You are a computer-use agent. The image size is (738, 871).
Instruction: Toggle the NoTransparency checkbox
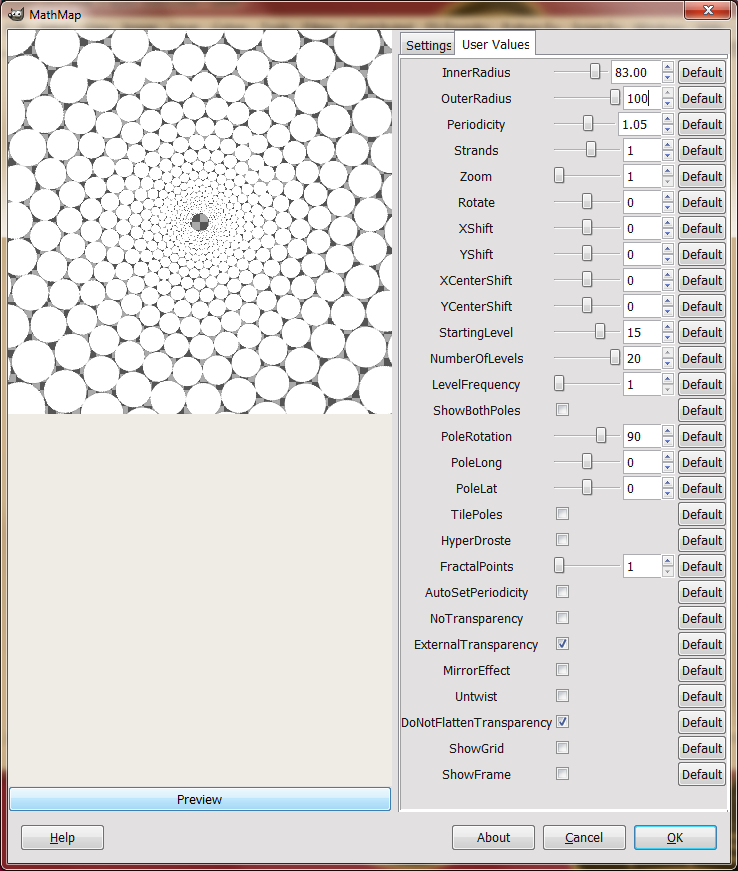pos(562,618)
